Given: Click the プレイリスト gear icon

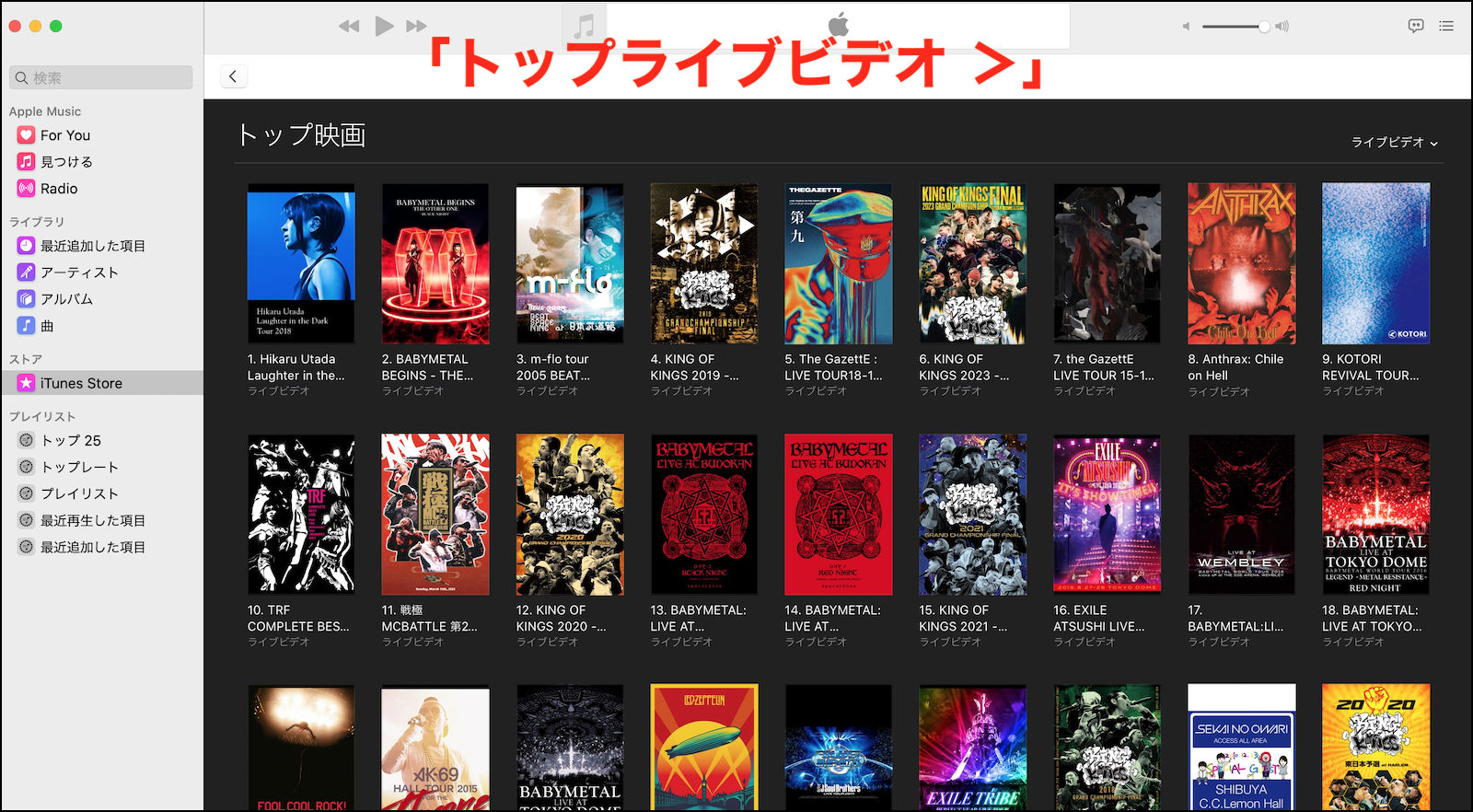Looking at the screenshot, I should [x=26, y=493].
